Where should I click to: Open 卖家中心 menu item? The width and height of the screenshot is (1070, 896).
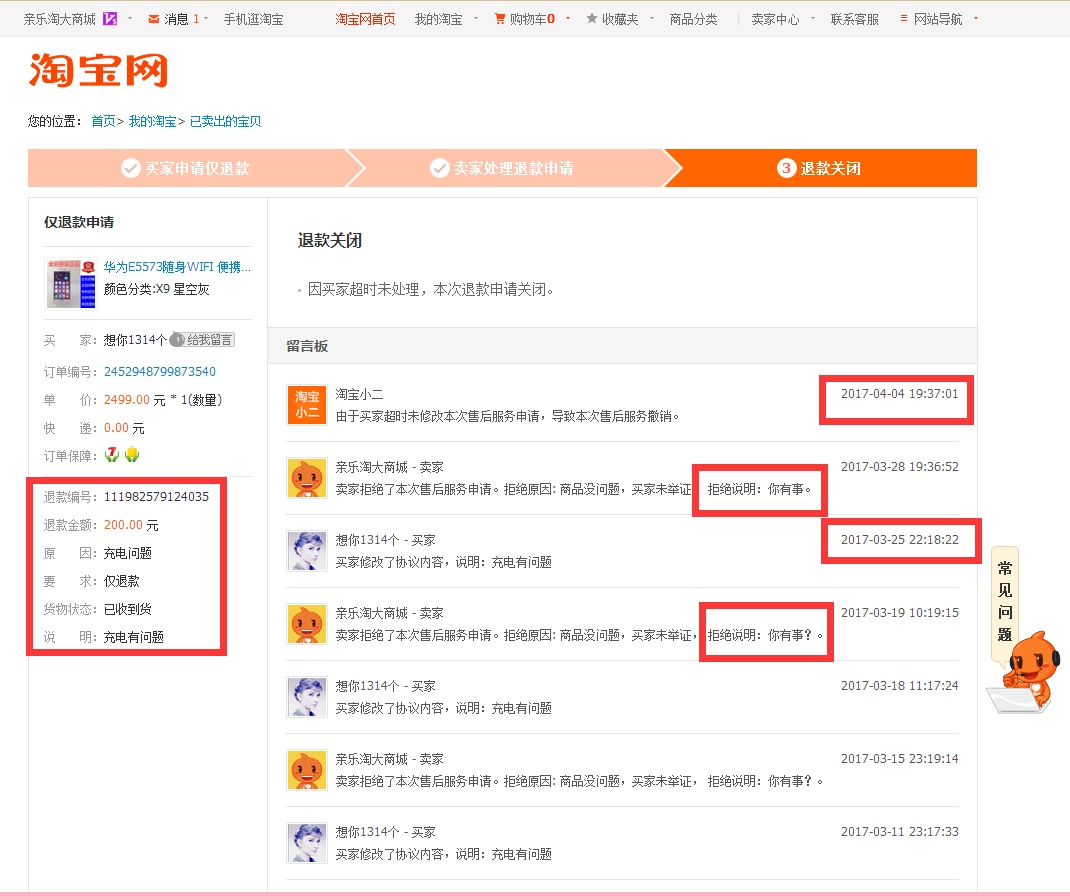click(x=775, y=19)
